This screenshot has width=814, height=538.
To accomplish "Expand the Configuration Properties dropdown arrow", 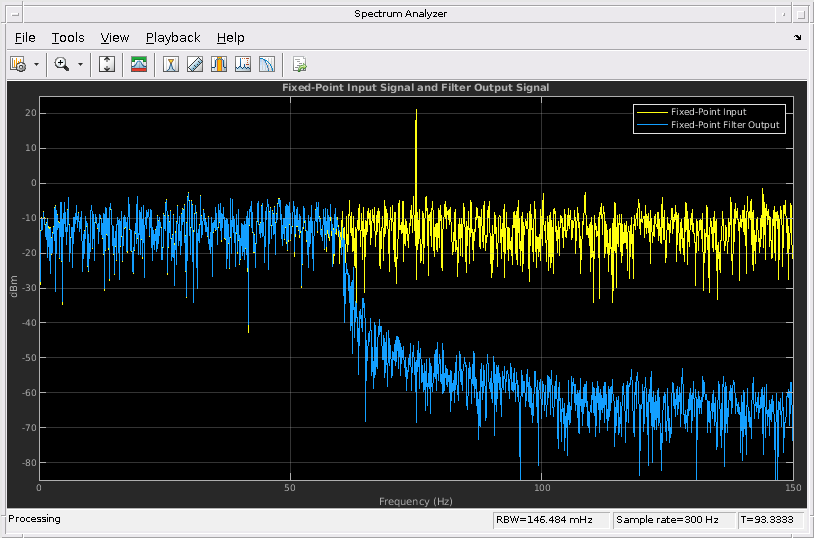I will (x=37, y=64).
